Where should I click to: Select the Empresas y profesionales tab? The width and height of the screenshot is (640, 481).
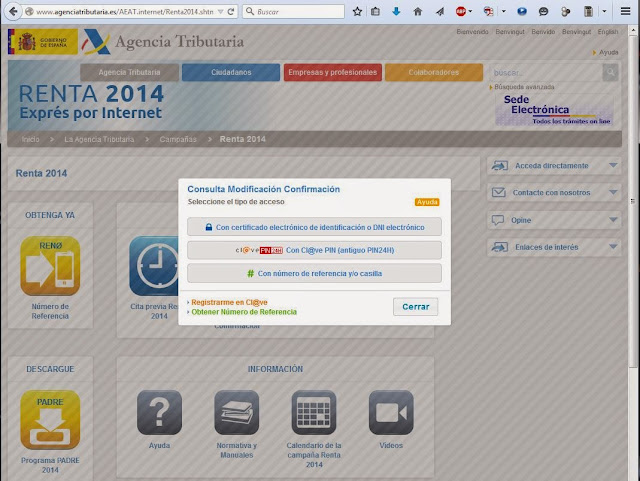(333, 72)
